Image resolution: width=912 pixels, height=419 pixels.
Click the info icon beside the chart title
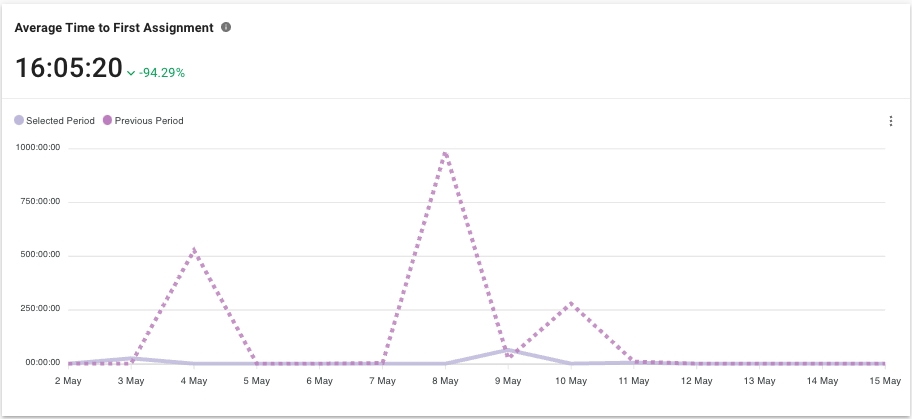point(226,28)
